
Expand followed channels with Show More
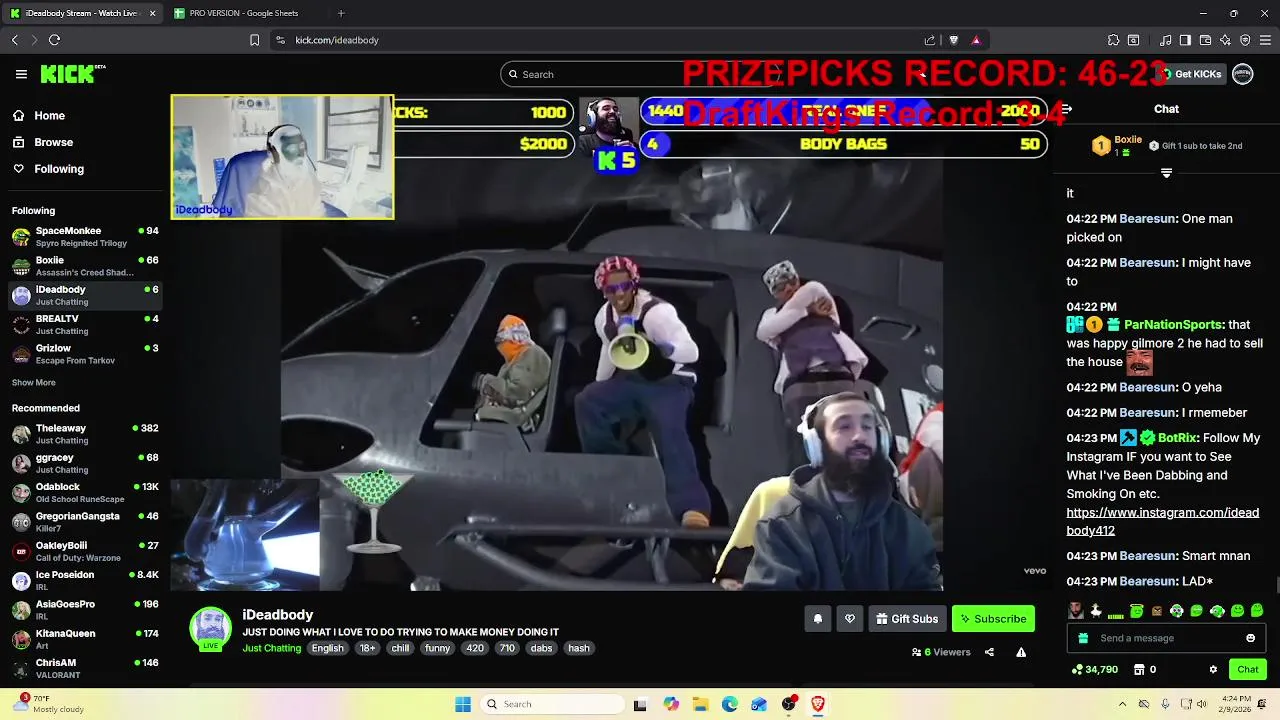[x=34, y=382]
